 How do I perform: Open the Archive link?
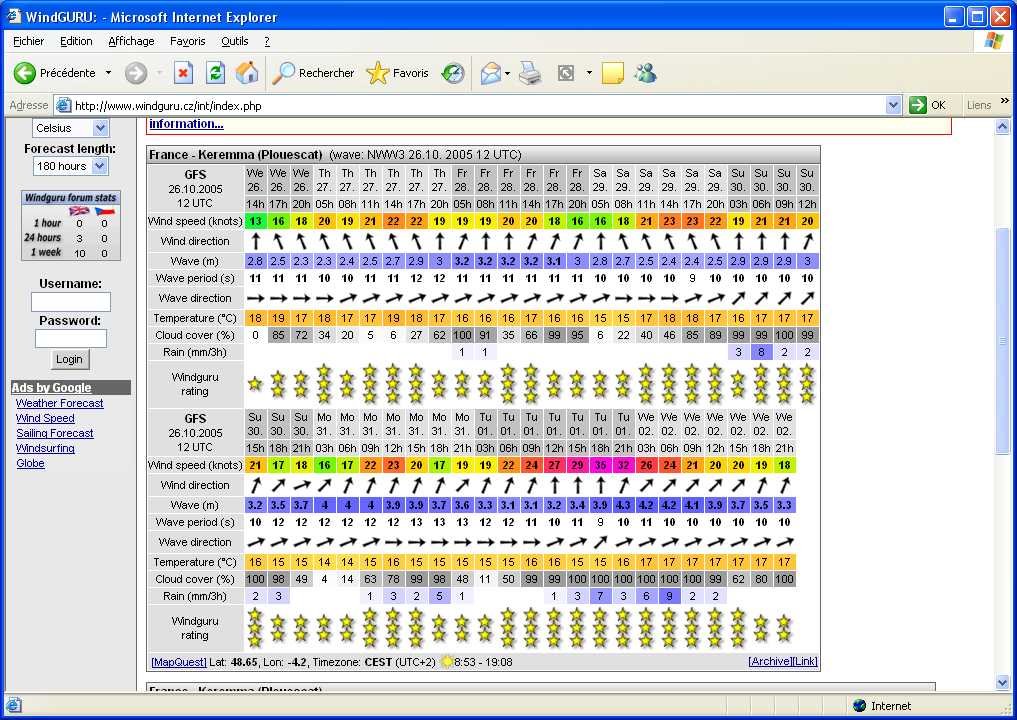[x=770, y=662]
